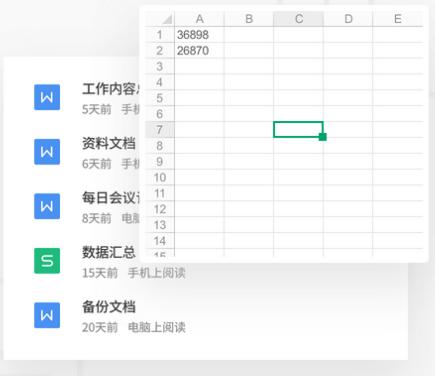Click the 8天前 timestamp text
The width and height of the screenshot is (435, 376).
(x=97, y=218)
